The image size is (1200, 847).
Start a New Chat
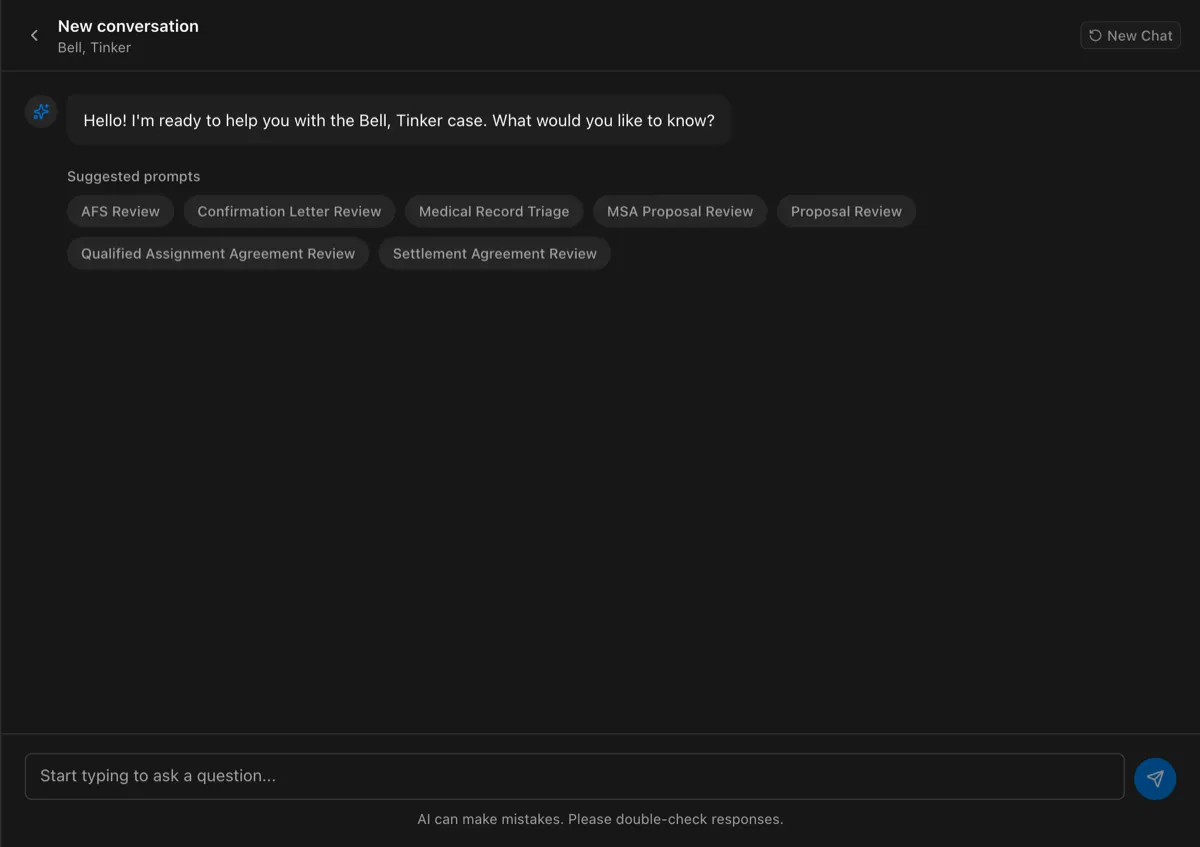pyautogui.click(x=1130, y=36)
